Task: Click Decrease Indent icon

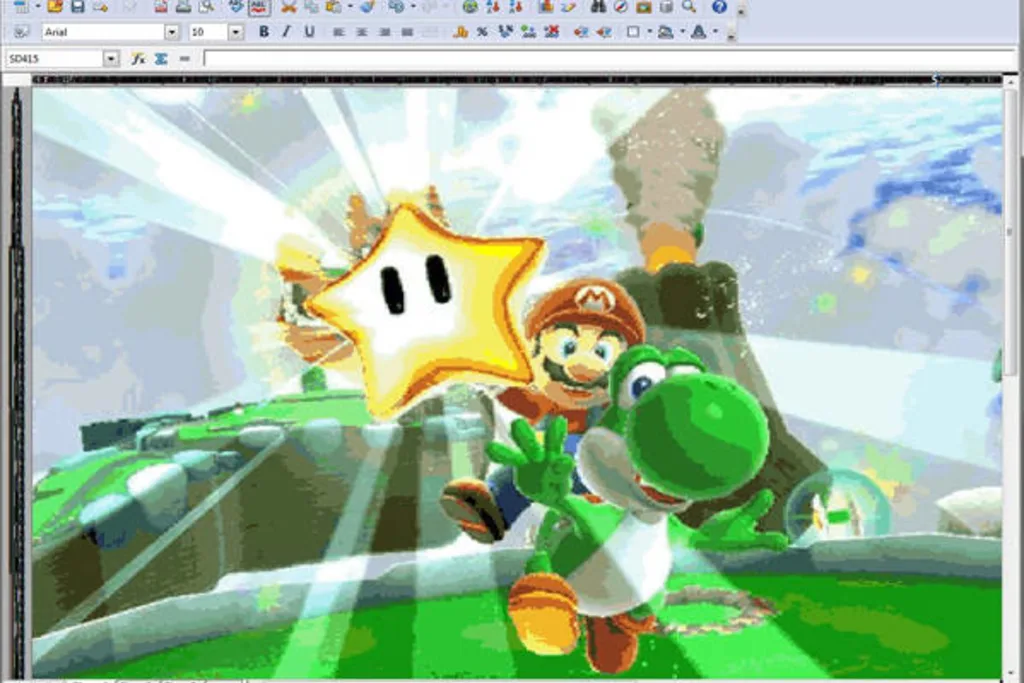Action: [x=581, y=31]
